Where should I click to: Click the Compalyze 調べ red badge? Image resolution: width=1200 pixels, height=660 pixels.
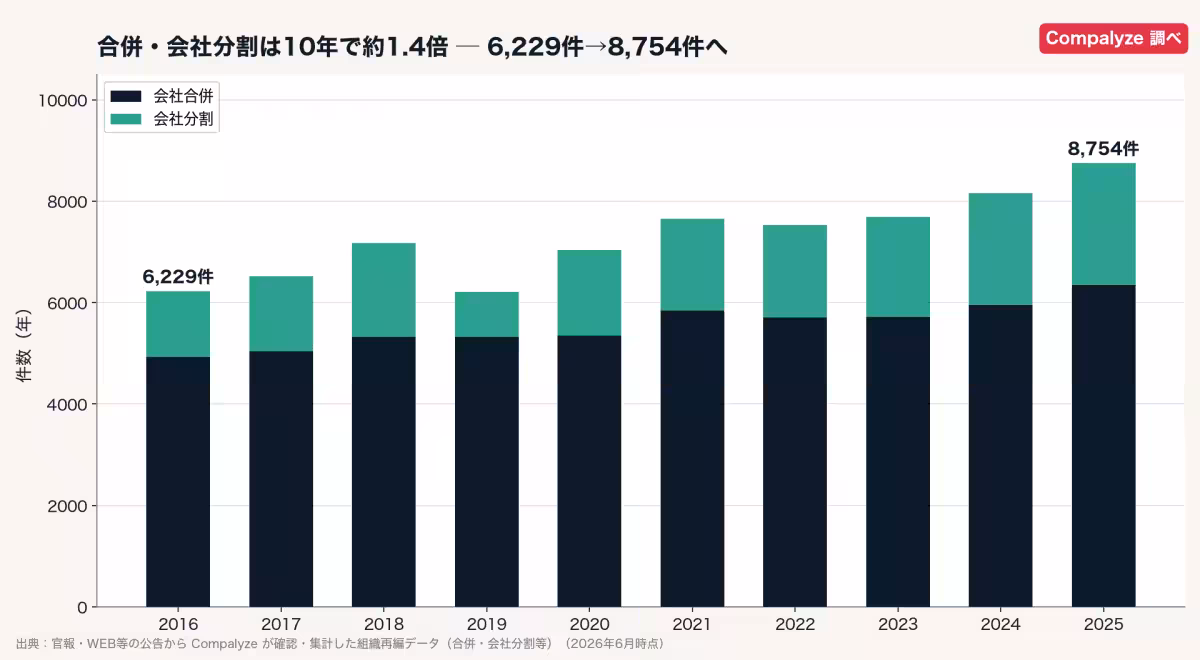click(1114, 38)
